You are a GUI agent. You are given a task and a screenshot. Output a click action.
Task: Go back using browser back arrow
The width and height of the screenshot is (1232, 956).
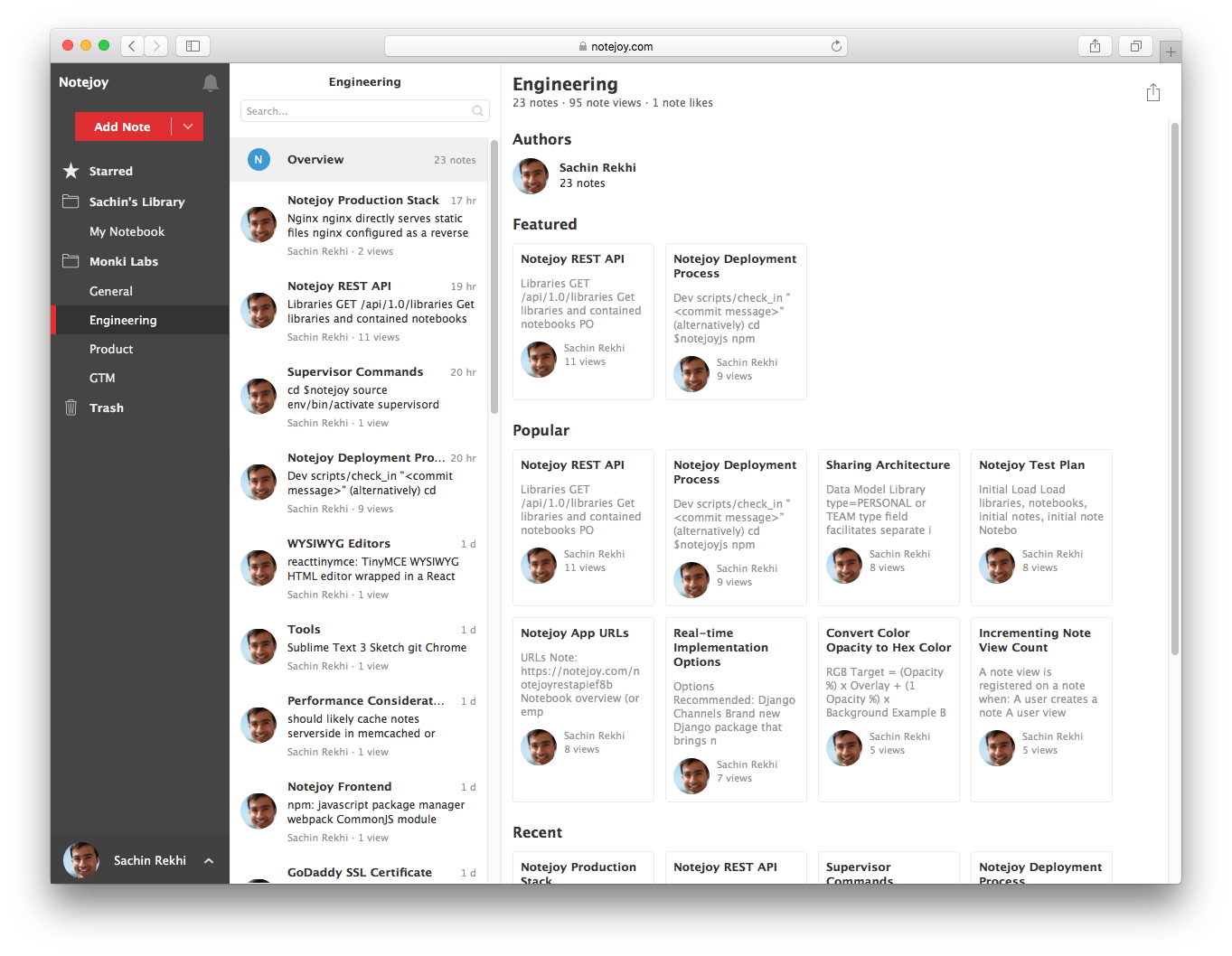(x=132, y=46)
